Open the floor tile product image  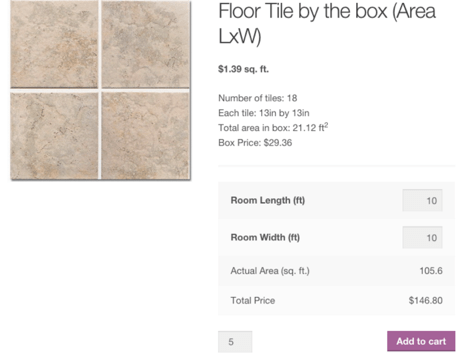[100, 90]
